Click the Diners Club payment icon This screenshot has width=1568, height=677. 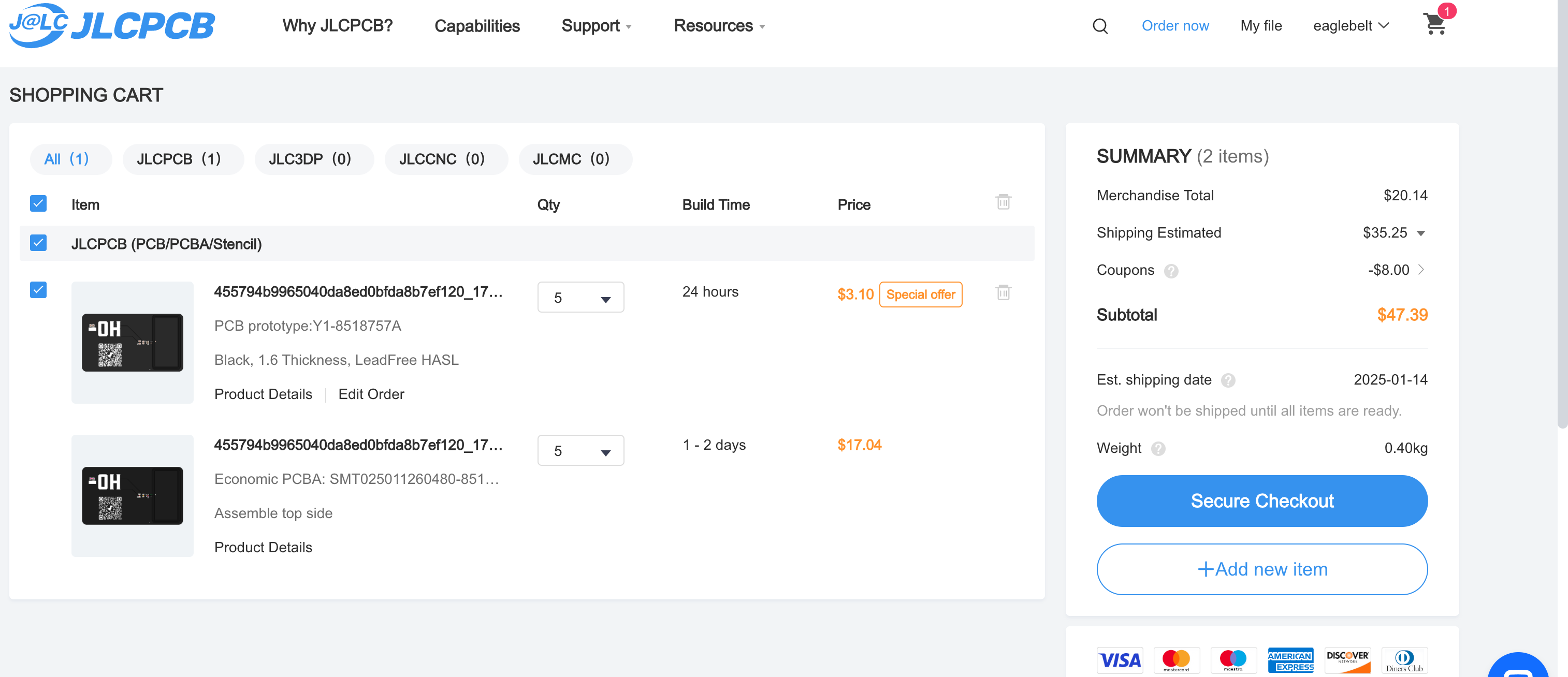click(x=1404, y=660)
